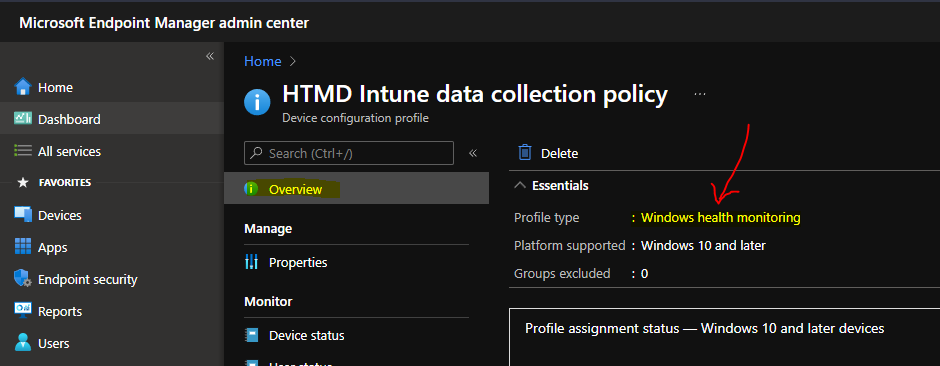Click the Windows health monitoring value
The height and width of the screenshot is (366, 940).
tap(721, 217)
